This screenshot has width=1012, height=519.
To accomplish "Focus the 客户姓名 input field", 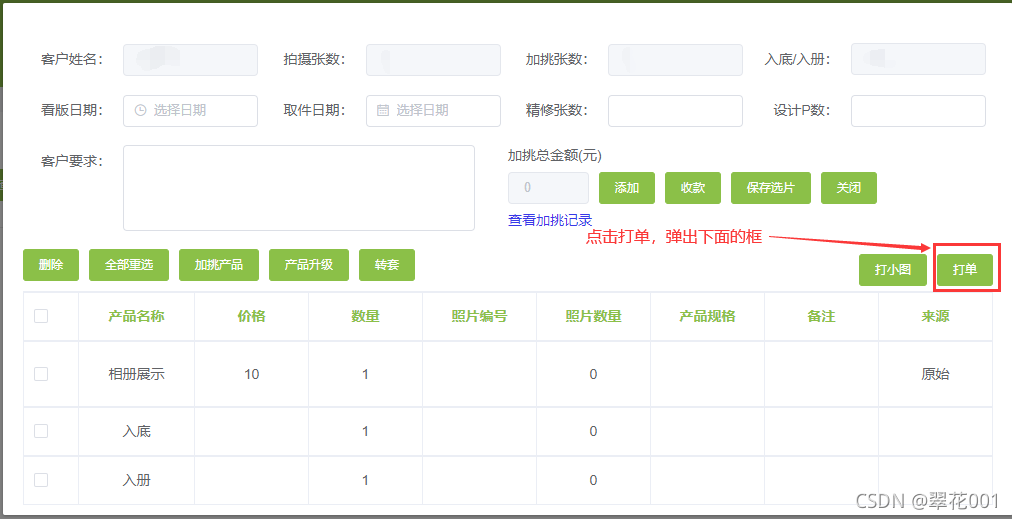I will point(190,59).
